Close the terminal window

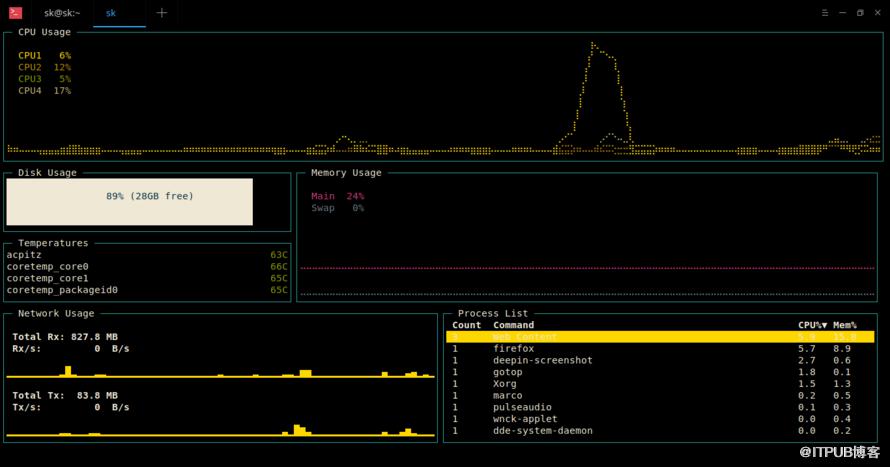pyautogui.click(x=878, y=12)
